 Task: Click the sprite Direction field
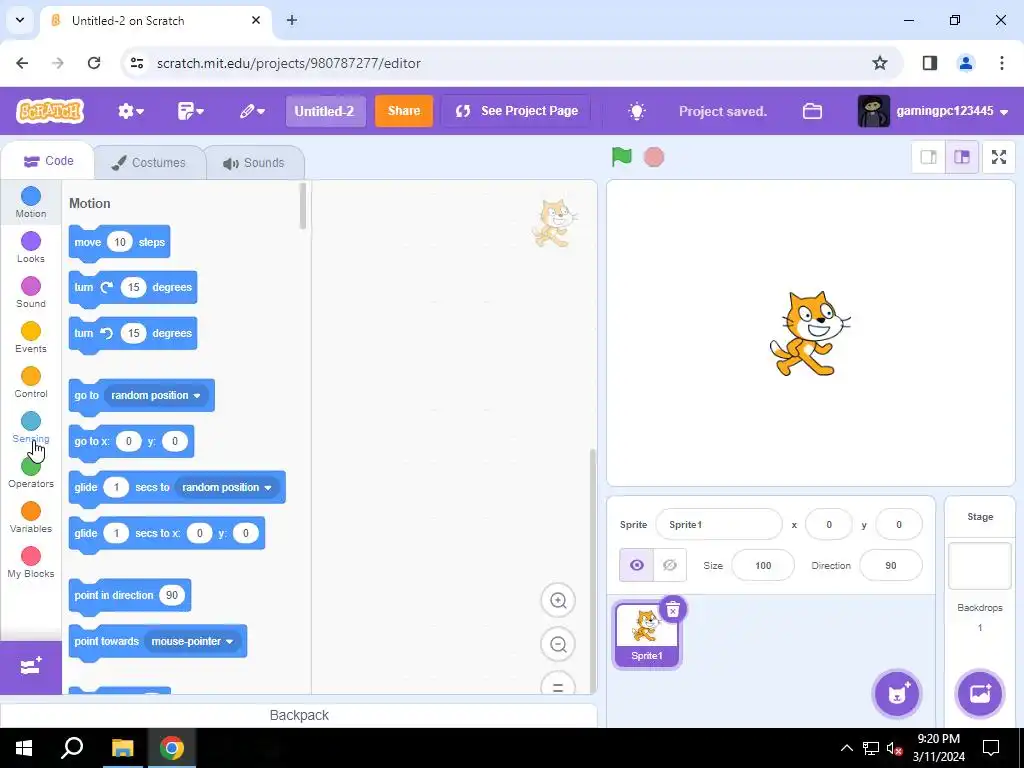(891, 566)
